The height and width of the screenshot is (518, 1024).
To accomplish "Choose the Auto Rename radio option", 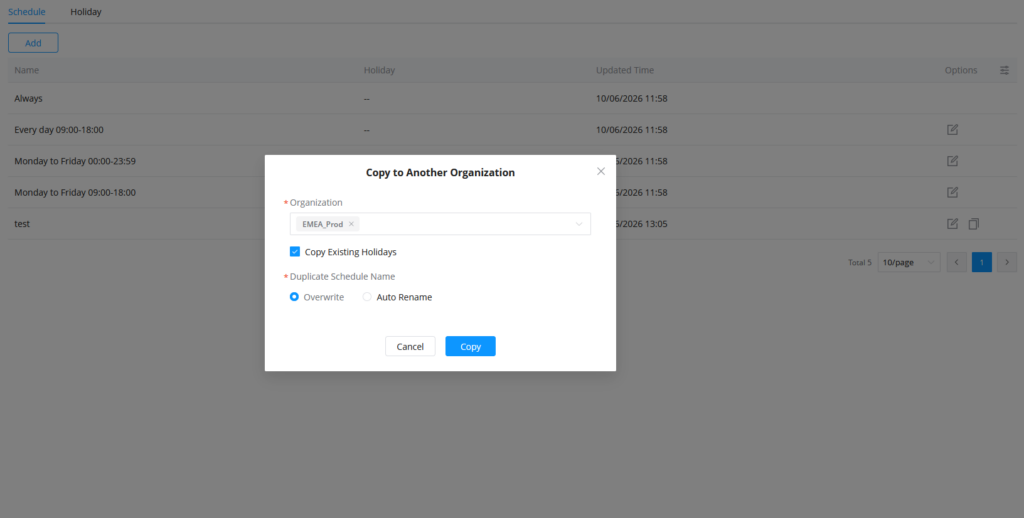I will point(367,297).
